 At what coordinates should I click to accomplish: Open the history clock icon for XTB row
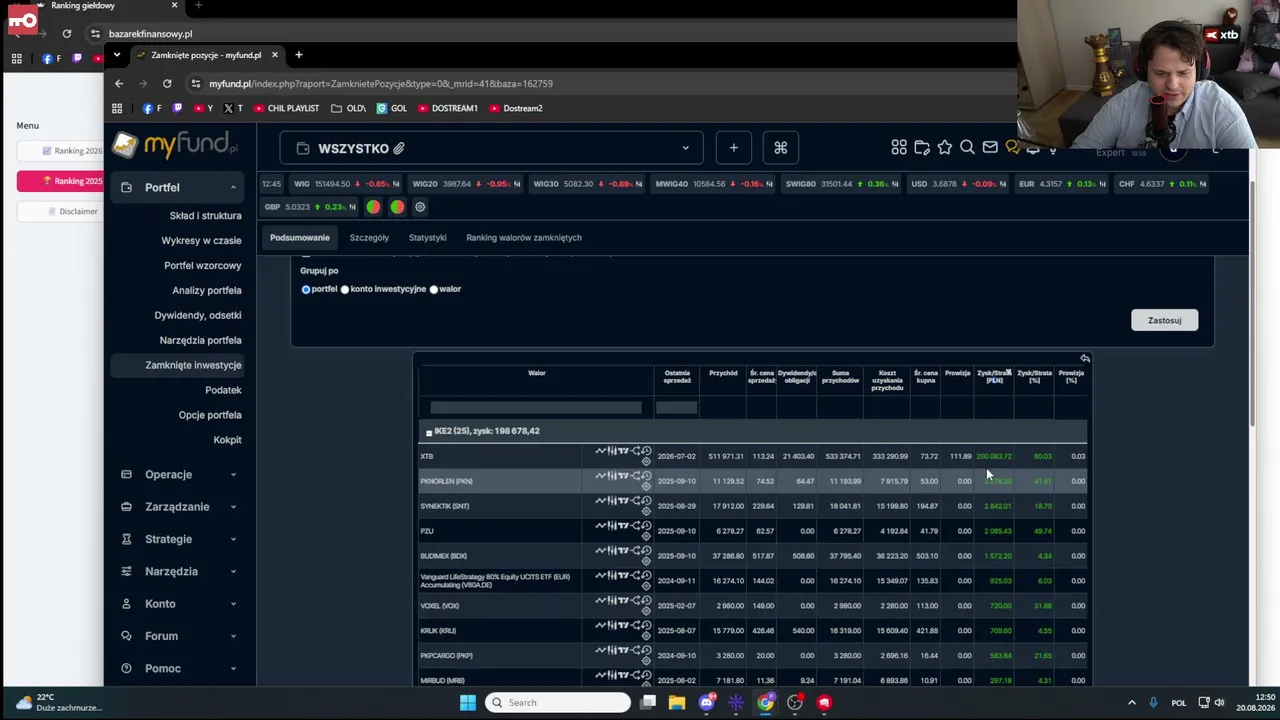coord(646,452)
